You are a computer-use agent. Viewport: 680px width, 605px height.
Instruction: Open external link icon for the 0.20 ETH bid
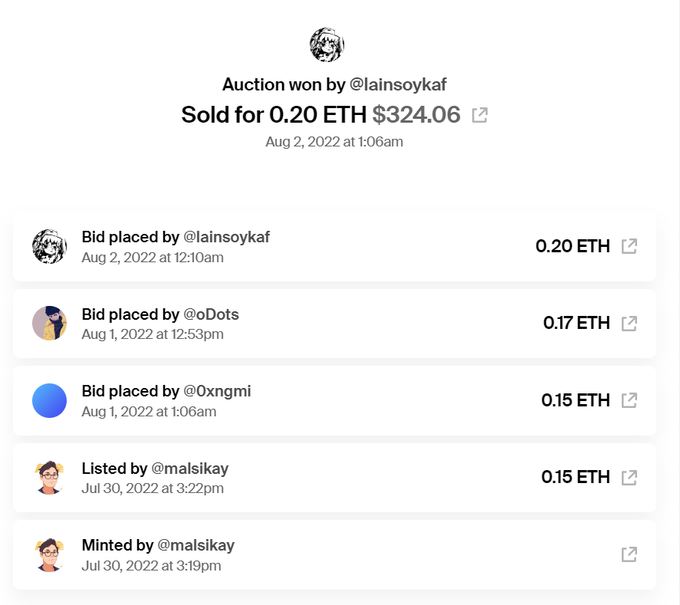click(x=629, y=246)
